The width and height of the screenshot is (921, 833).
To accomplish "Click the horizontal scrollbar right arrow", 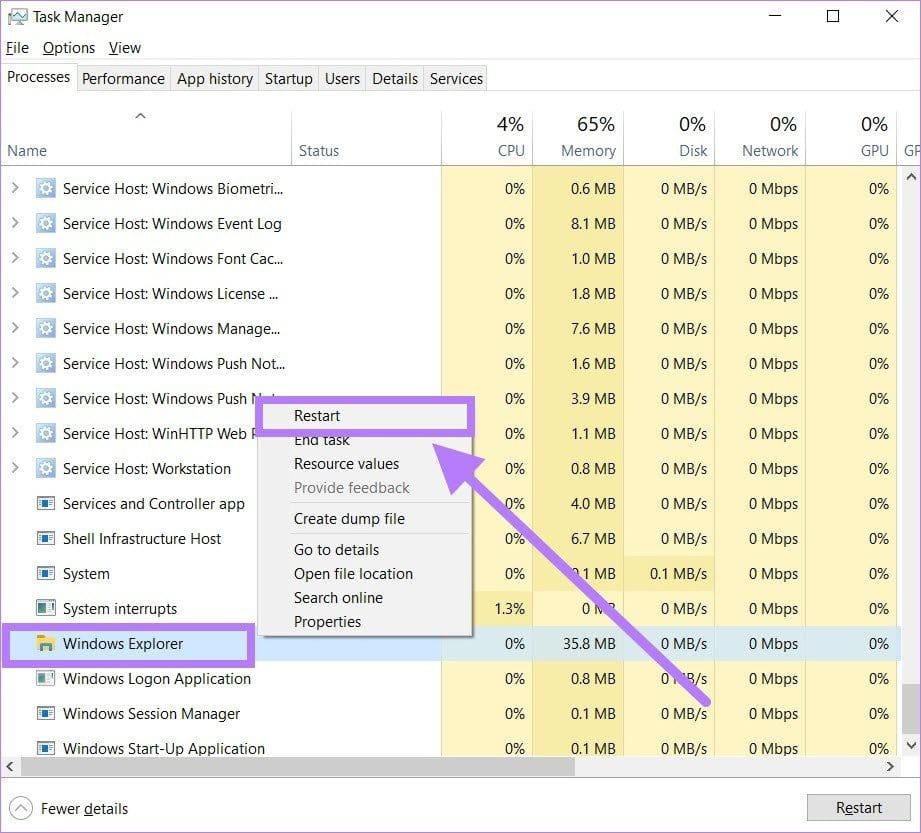I will tap(890, 766).
